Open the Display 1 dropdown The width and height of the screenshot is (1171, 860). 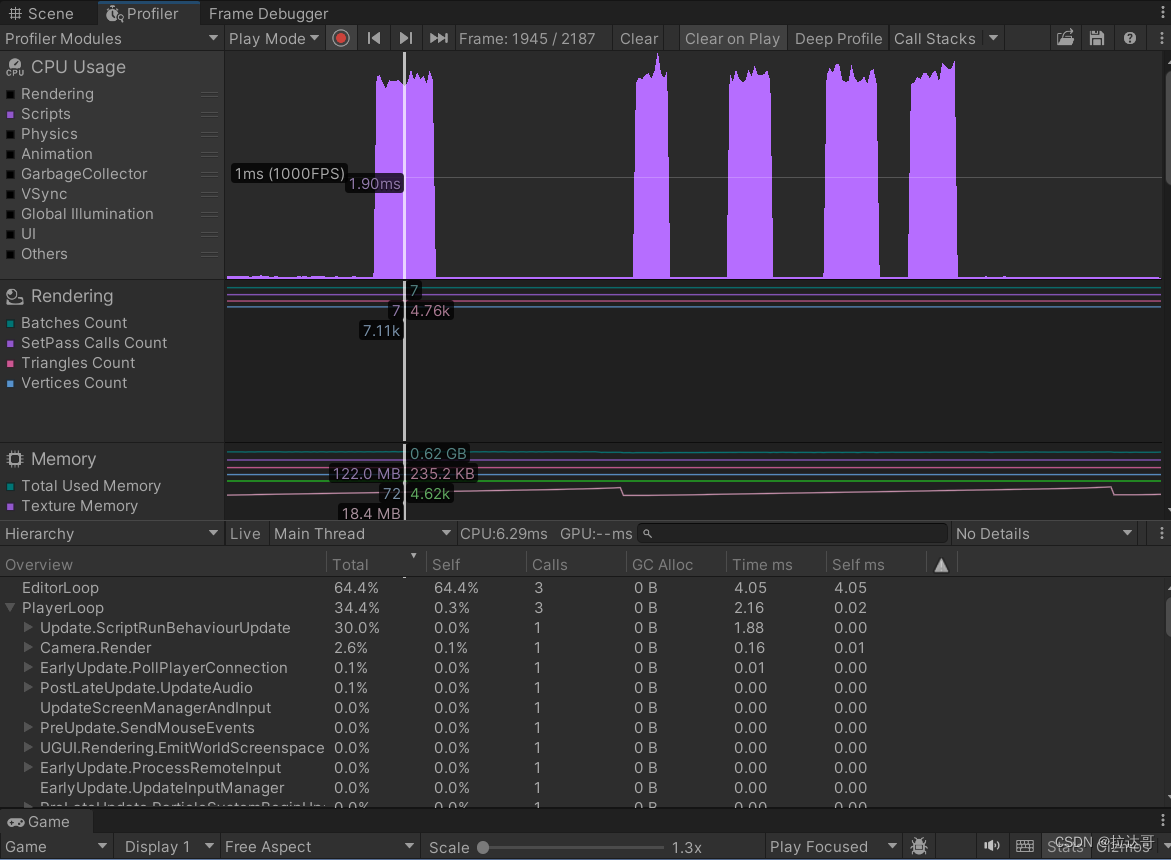pyautogui.click(x=168, y=847)
